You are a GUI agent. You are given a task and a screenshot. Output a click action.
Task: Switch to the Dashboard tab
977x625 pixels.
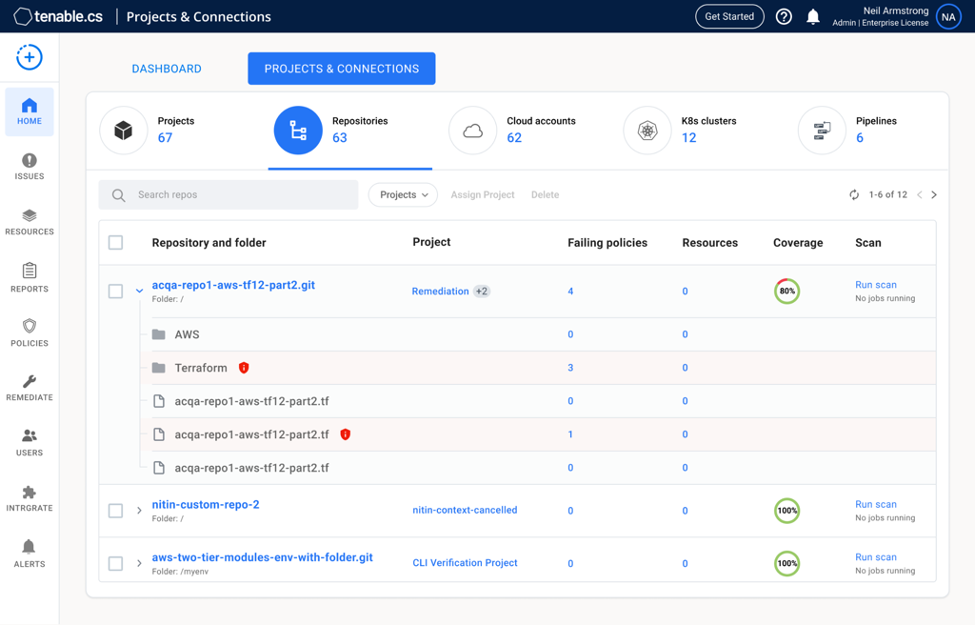coord(166,68)
